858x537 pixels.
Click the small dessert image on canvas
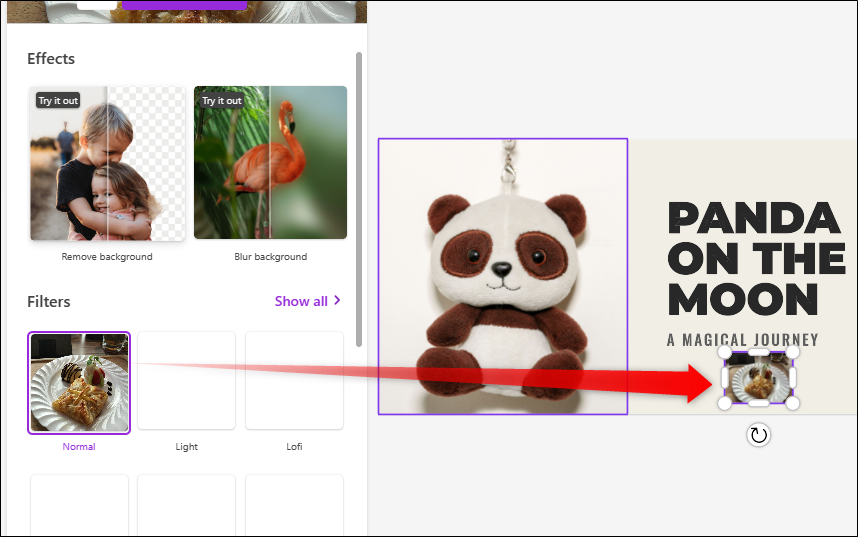(x=758, y=378)
